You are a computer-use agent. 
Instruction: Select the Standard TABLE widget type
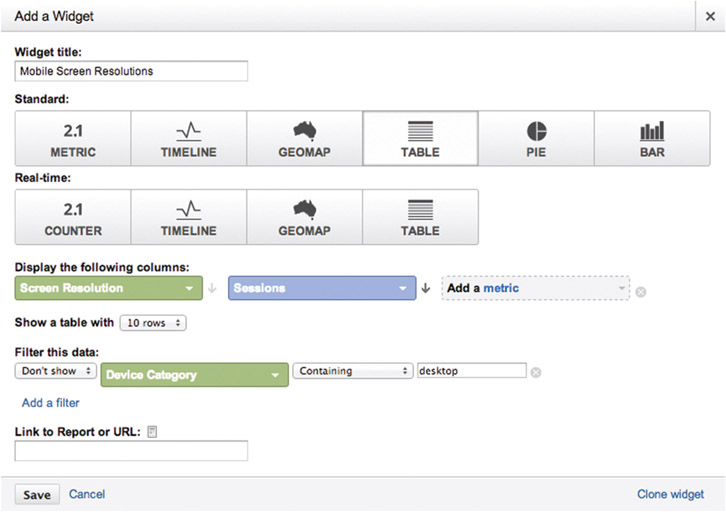click(x=420, y=138)
